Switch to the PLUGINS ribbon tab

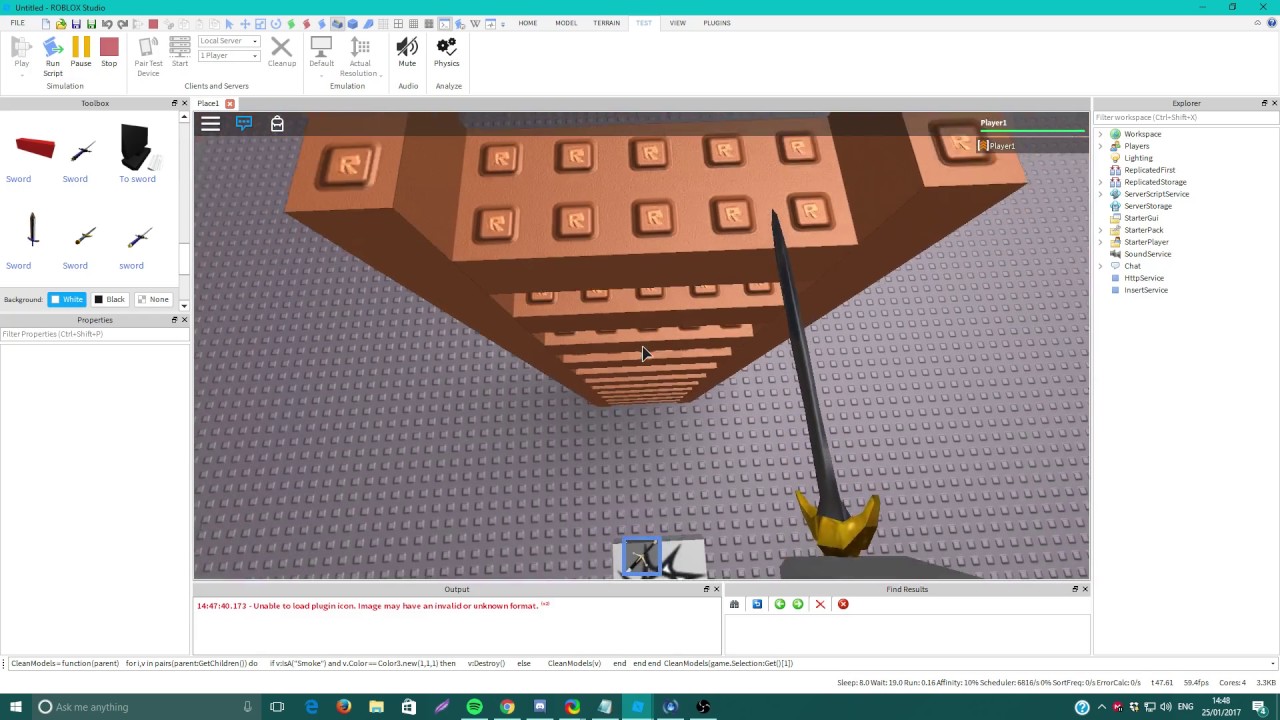click(716, 23)
